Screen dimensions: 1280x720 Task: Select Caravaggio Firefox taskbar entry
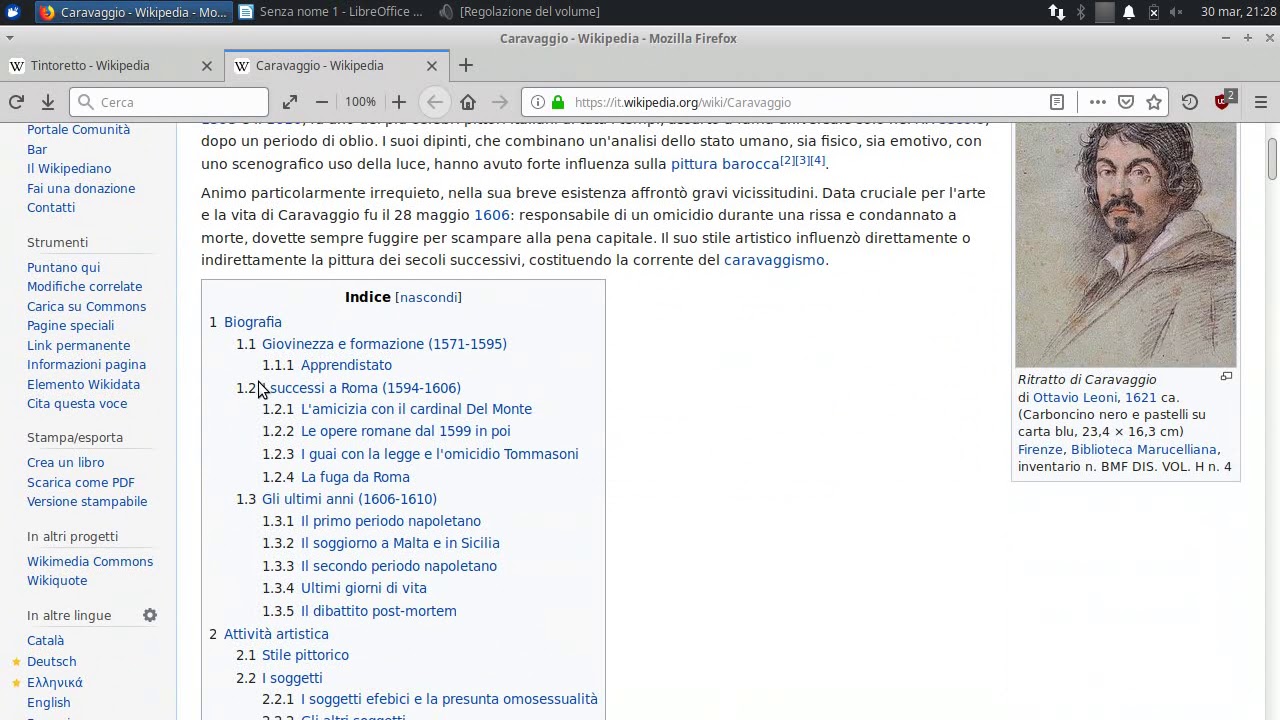133,12
